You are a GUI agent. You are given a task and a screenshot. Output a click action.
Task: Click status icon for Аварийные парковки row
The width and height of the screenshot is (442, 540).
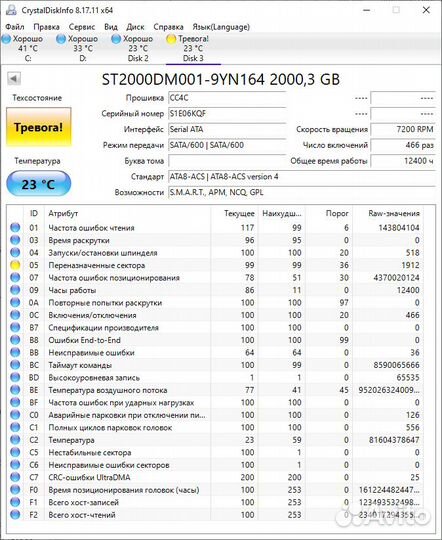point(15,415)
